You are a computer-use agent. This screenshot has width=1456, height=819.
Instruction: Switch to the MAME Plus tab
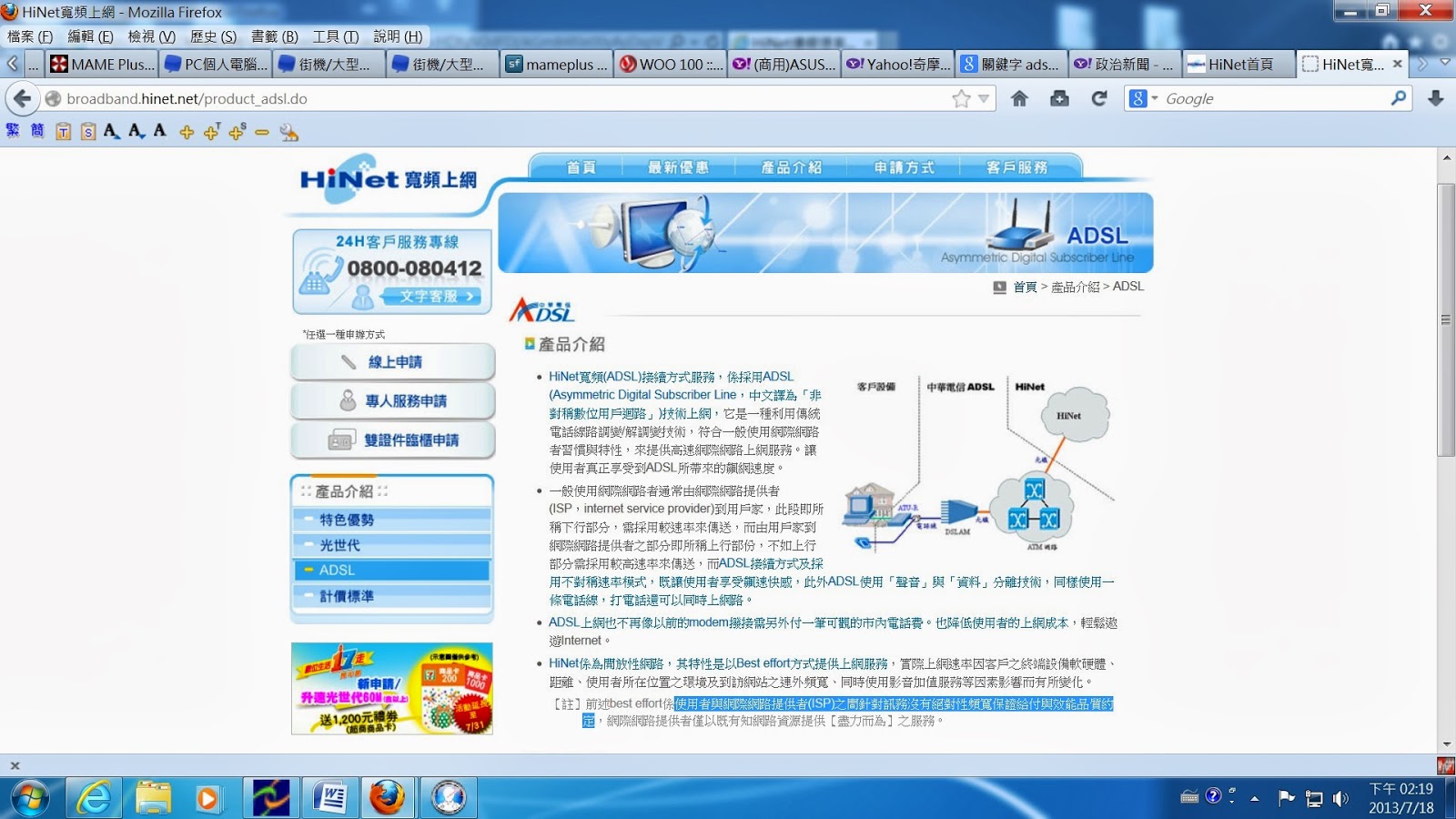click(x=103, y=64)
